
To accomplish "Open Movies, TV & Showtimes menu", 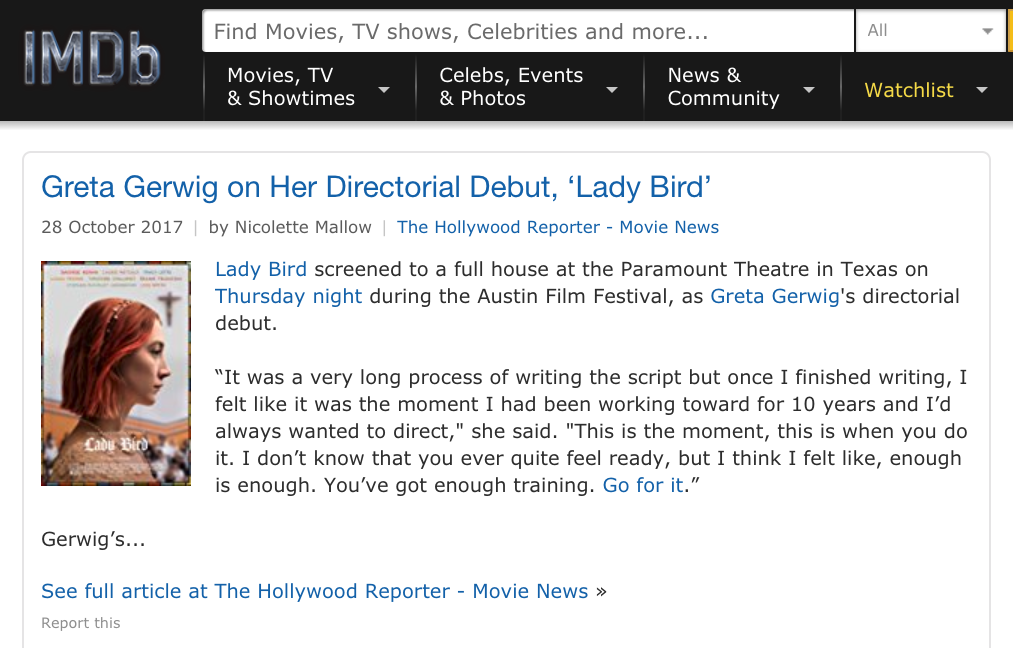I will click(x=291, y=87).
